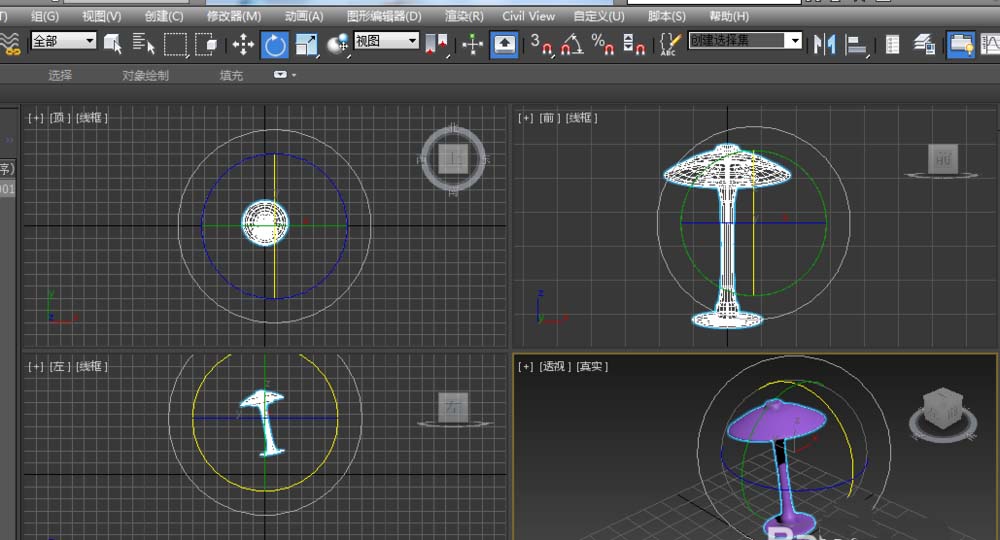Click the [真实] shading mode label
The height and width of the screenshot is (540, 1000).
click(592, 367)
